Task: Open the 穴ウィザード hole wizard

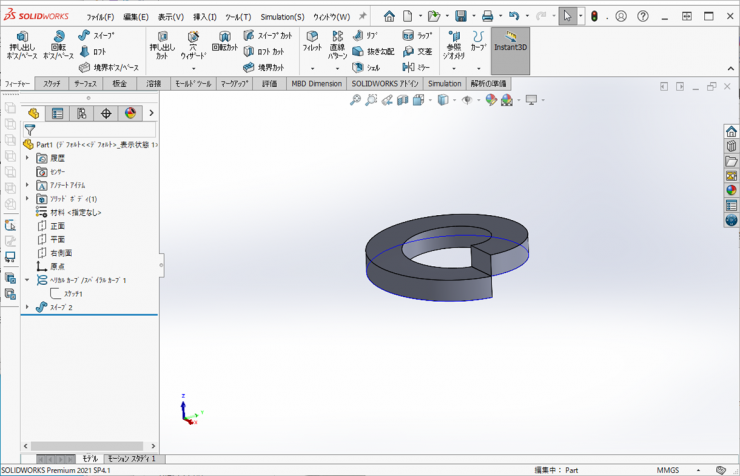Action: pos(192,37)
